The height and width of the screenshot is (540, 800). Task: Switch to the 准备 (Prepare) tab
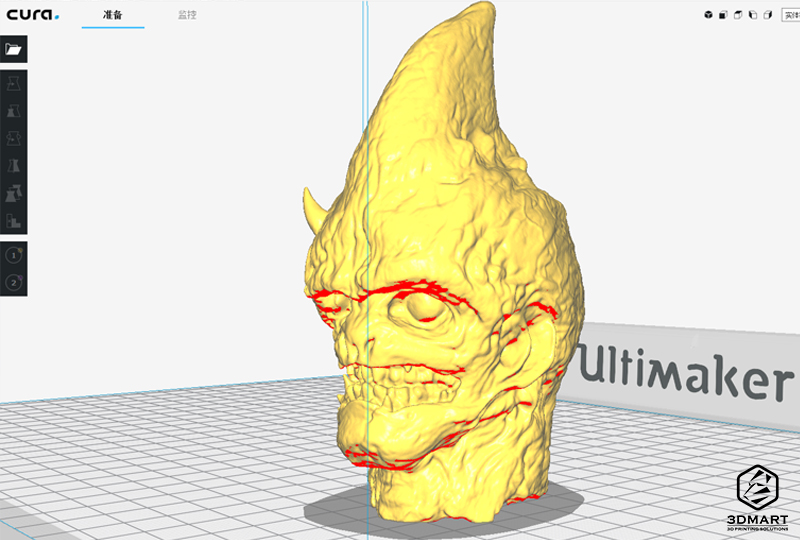tap(112, 15)
